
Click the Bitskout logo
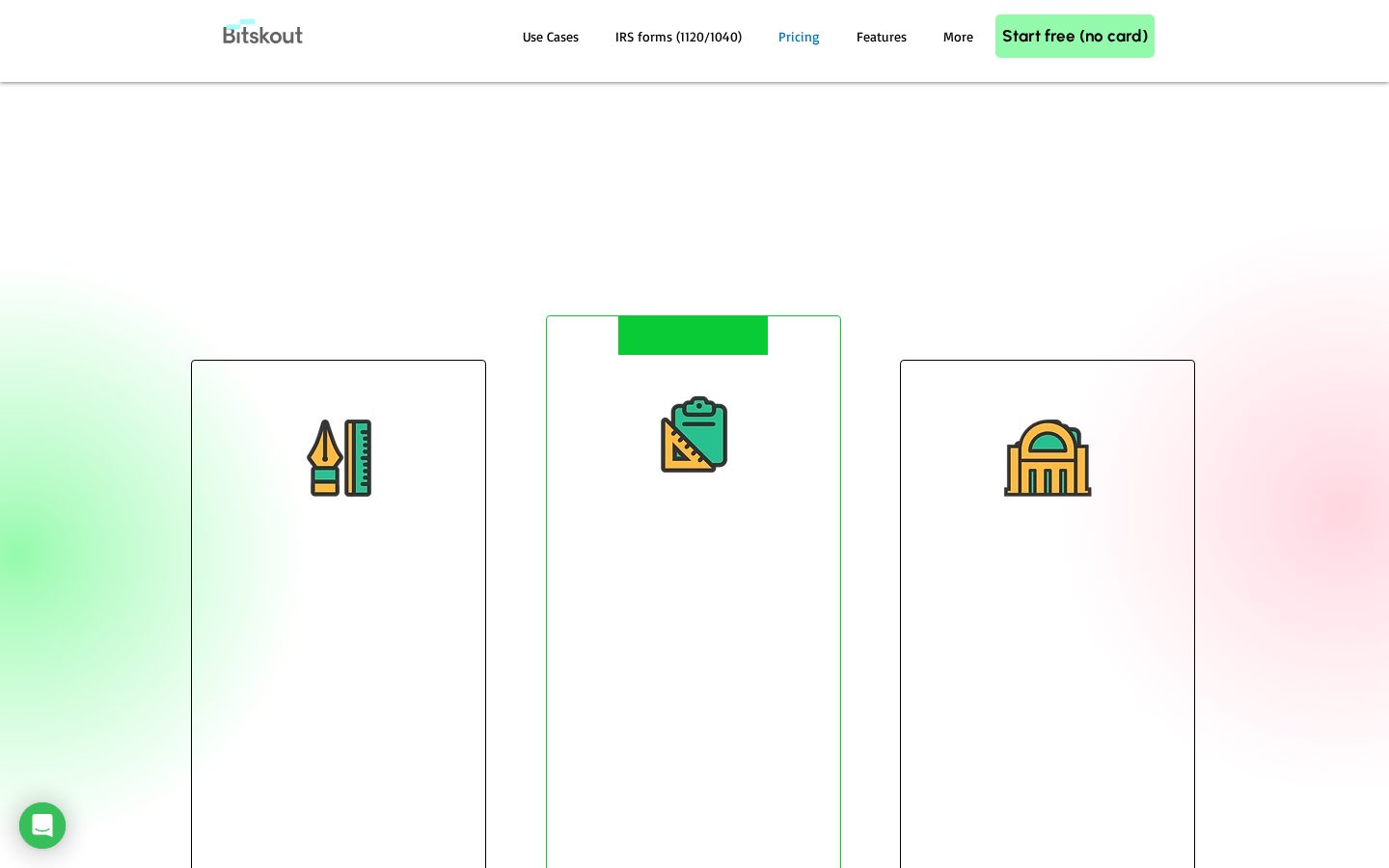coord(262,33)
